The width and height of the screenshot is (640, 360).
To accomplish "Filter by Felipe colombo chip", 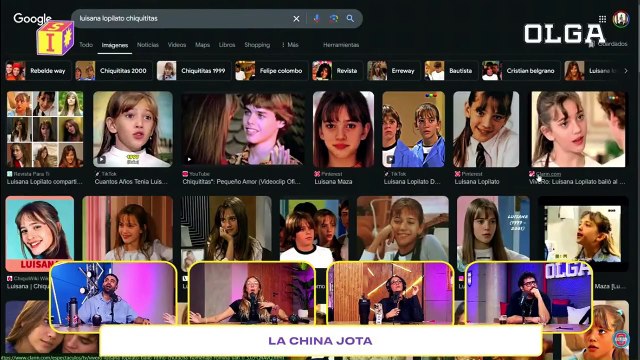I will [x=271, y=71].
